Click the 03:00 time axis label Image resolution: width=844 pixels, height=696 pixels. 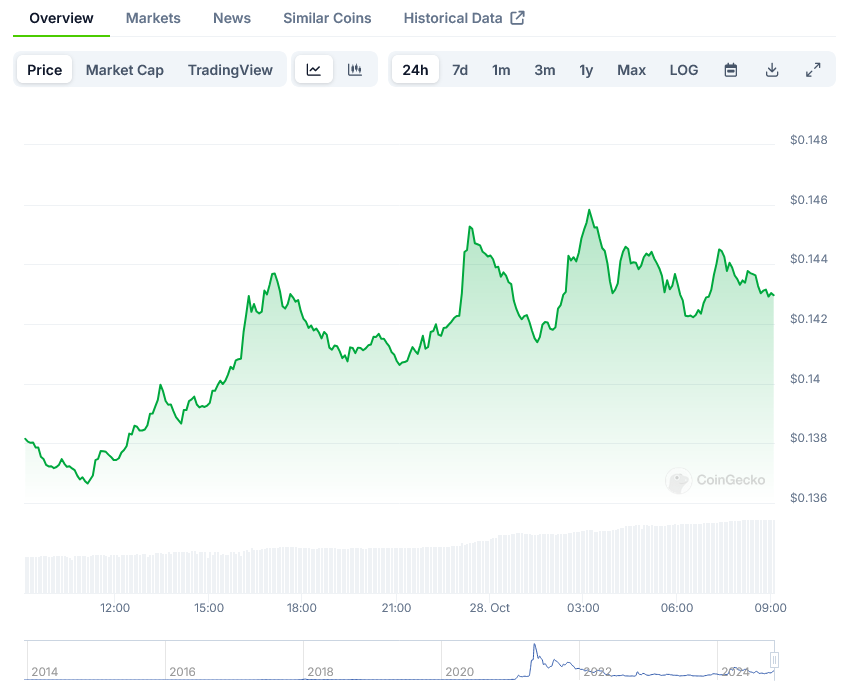(583, 608)
